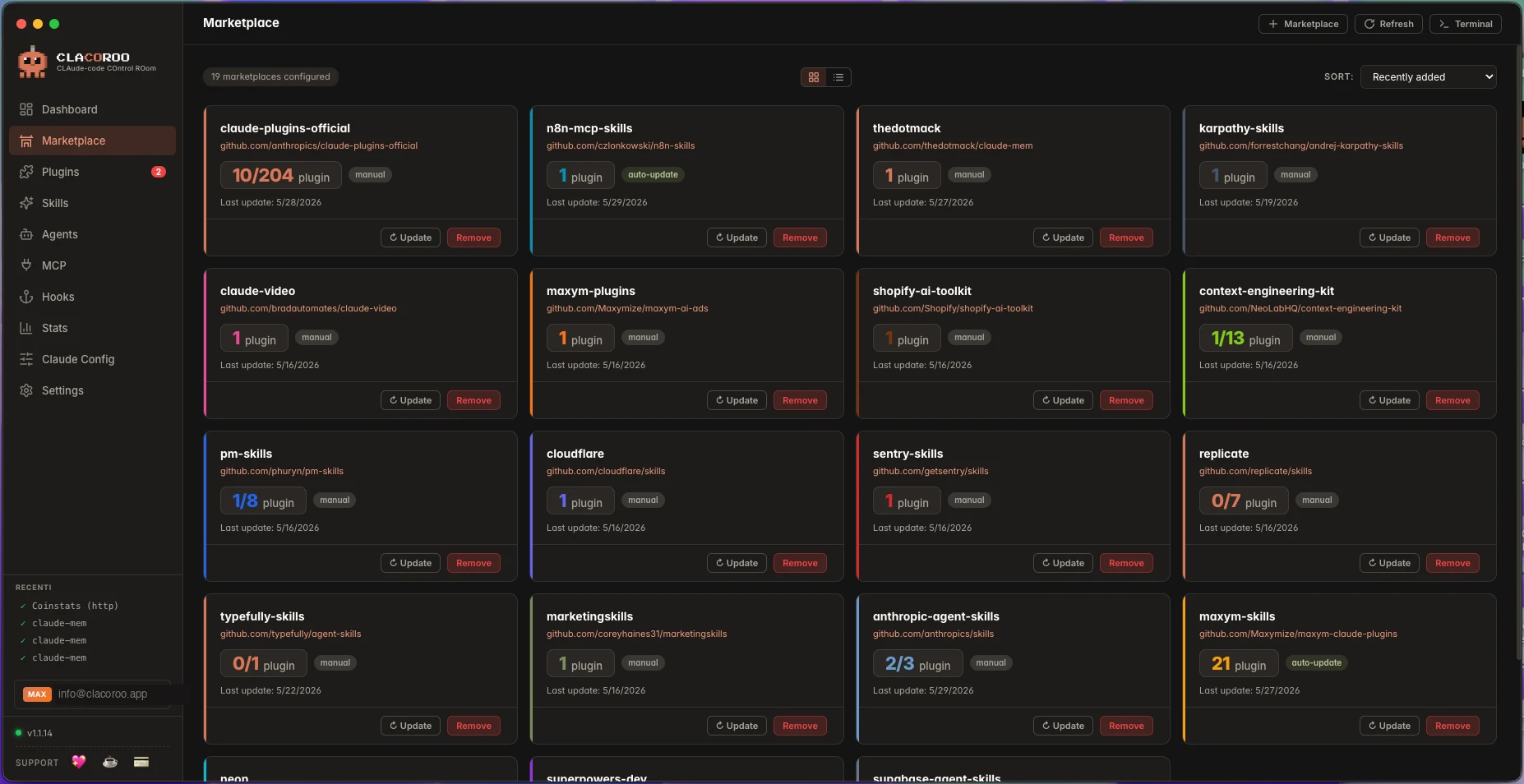The image size is (1524, 784).
Task: Go to the Agents menu item
Action: [x=92, y=234]
